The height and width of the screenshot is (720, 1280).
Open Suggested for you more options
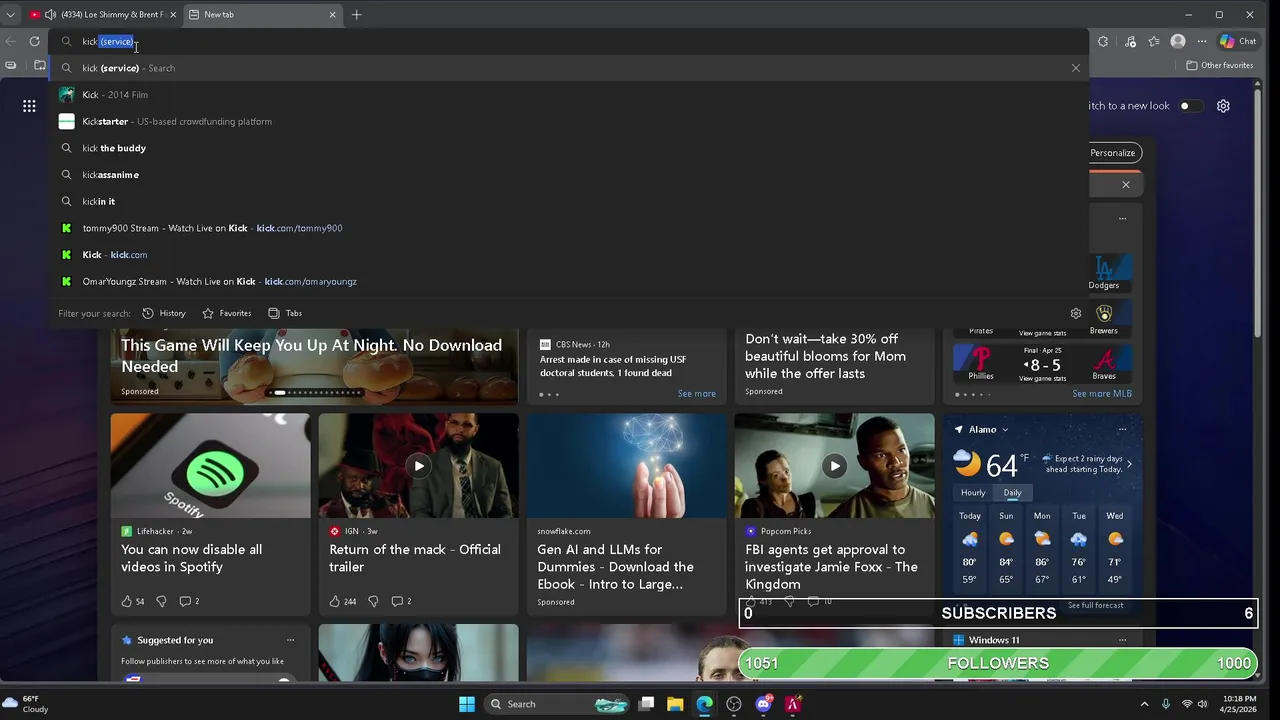(x=290, y=640)
